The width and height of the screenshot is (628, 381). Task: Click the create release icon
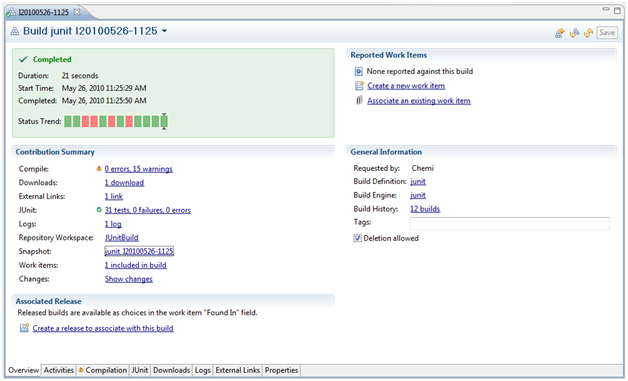pyautogui.click(x=24, y=328)
